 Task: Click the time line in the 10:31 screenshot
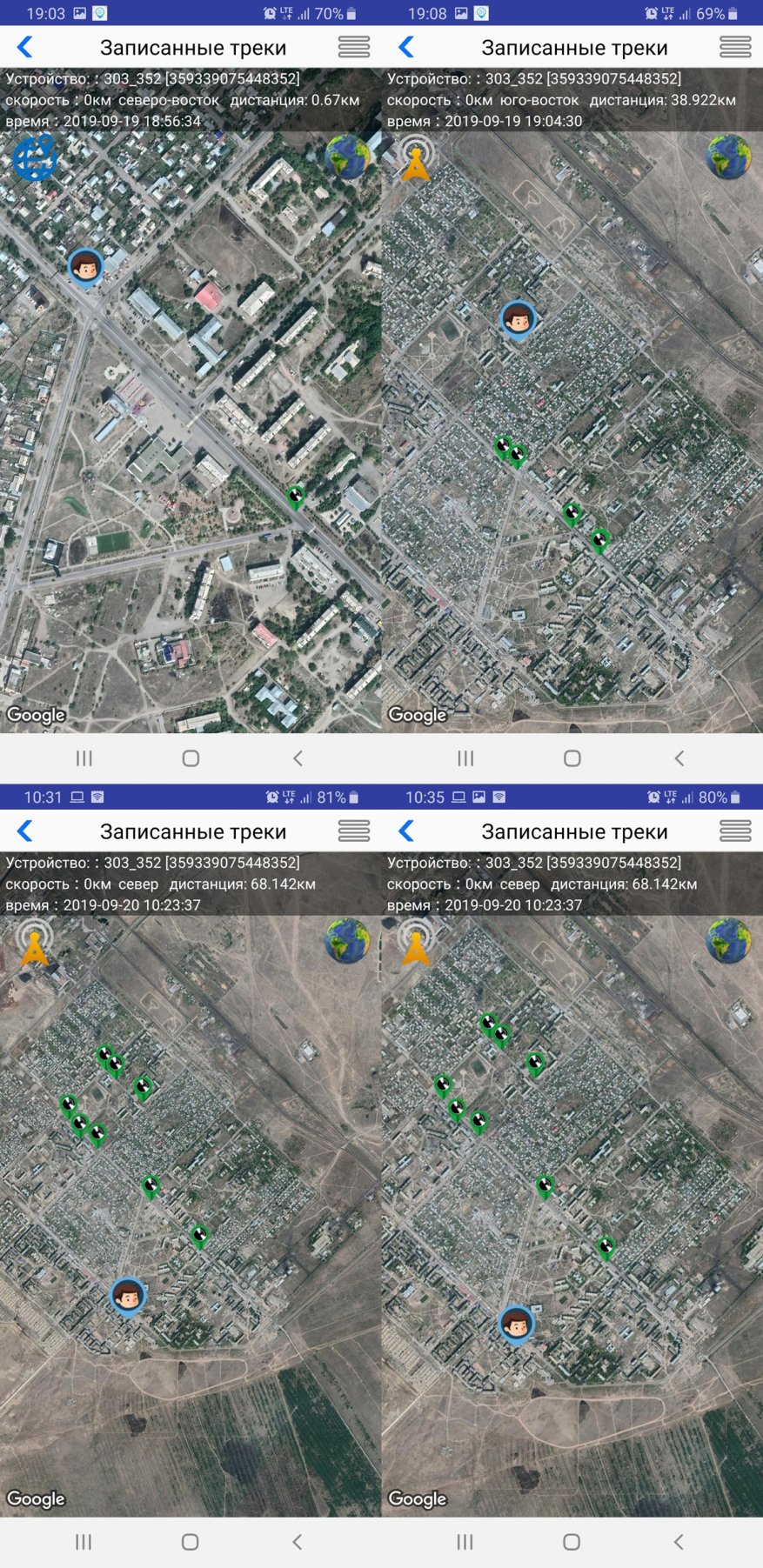pyautogui.click(x=104, y=905)
